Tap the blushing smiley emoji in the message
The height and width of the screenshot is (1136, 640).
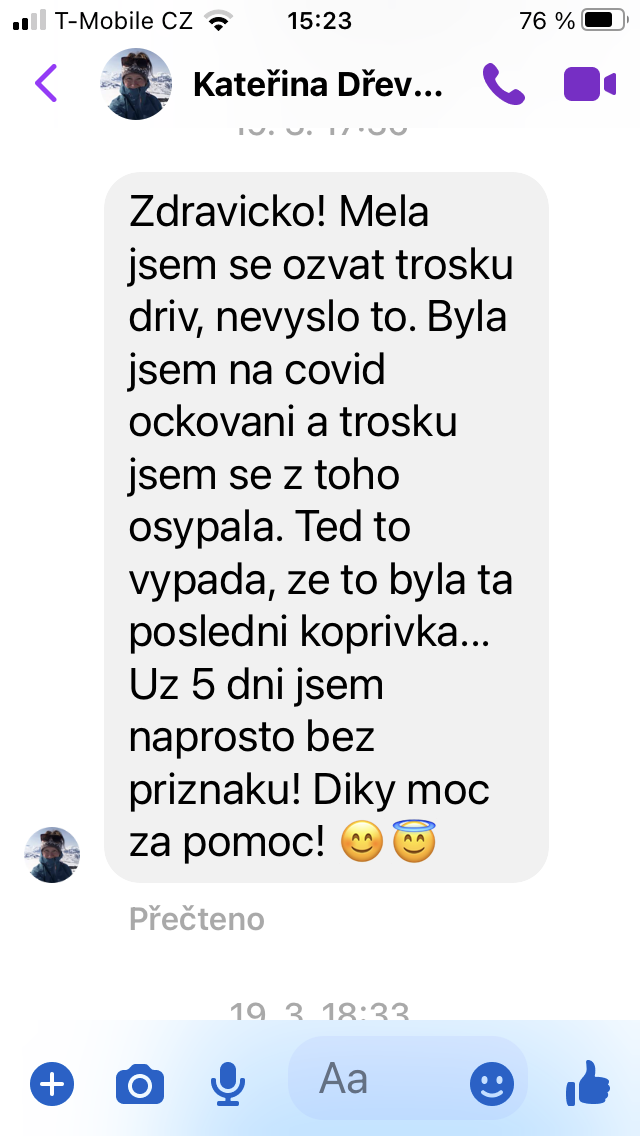point(362,843)
